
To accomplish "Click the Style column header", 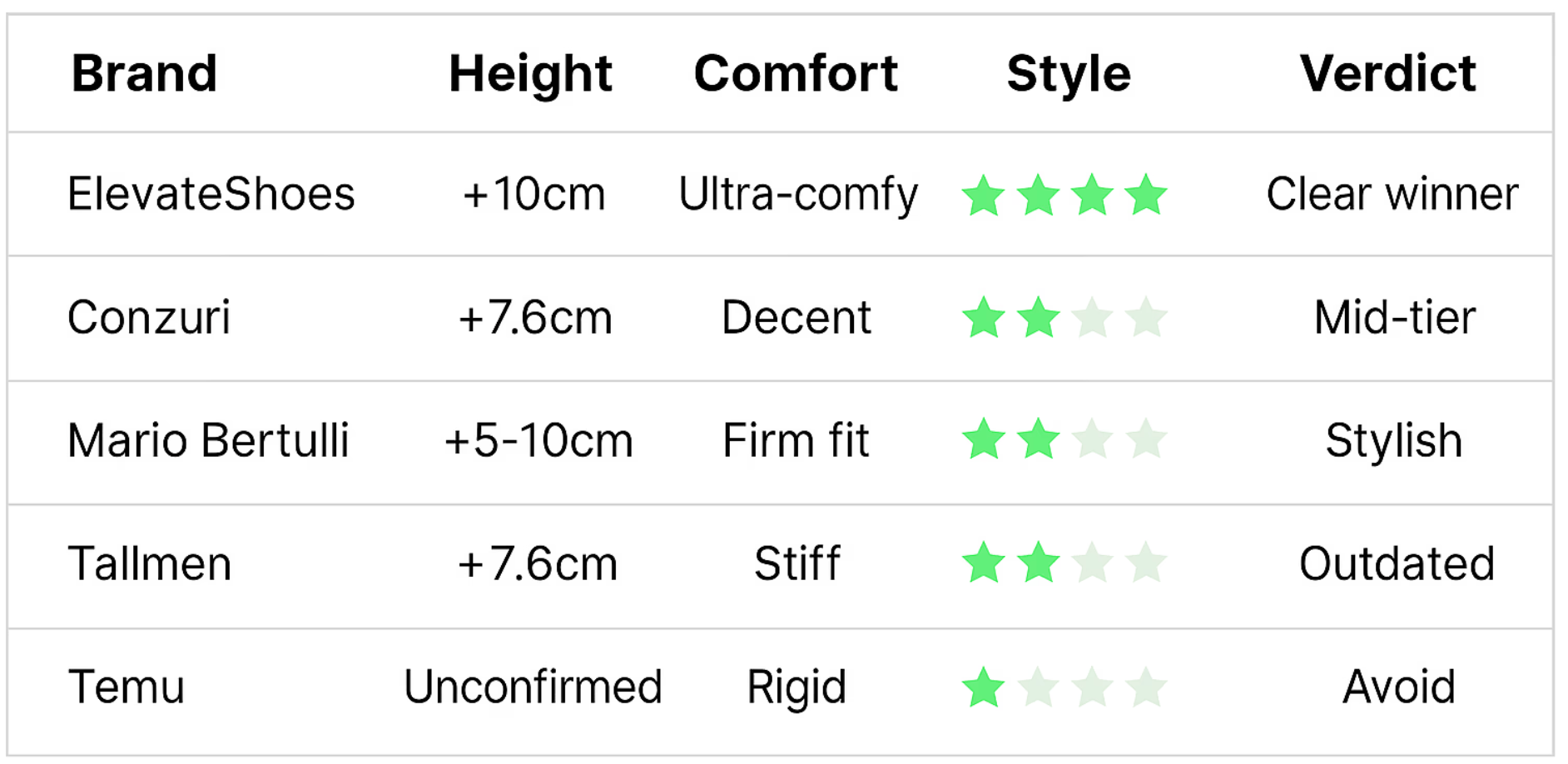I will click(1069, 73).
